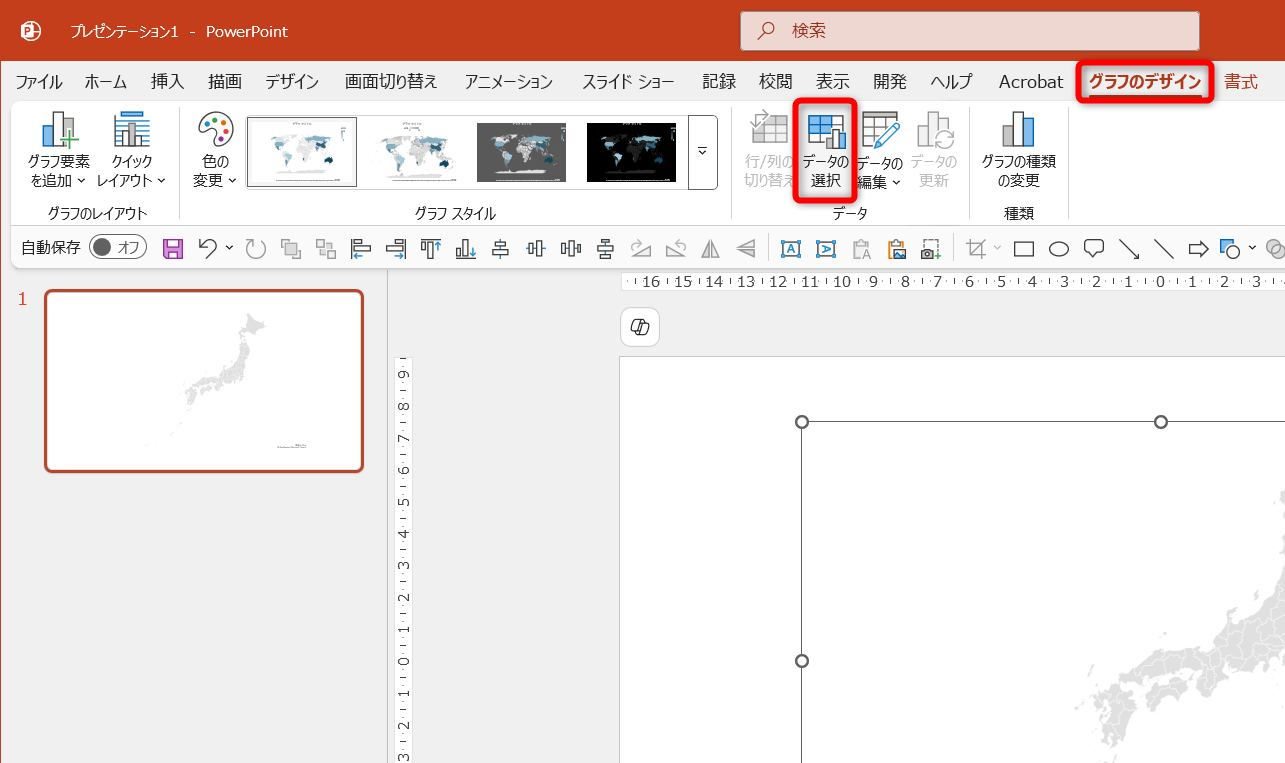This screenshot has width=1285, height=763.
Task: Select the diagonal arrow line tool
Action: (1129, 249)
